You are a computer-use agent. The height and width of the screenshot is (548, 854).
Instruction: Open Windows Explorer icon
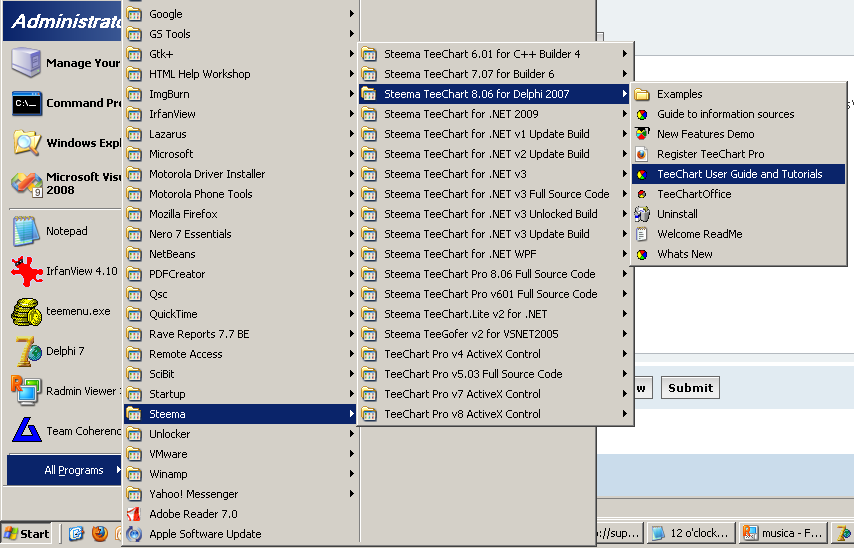tap(26, 142)
